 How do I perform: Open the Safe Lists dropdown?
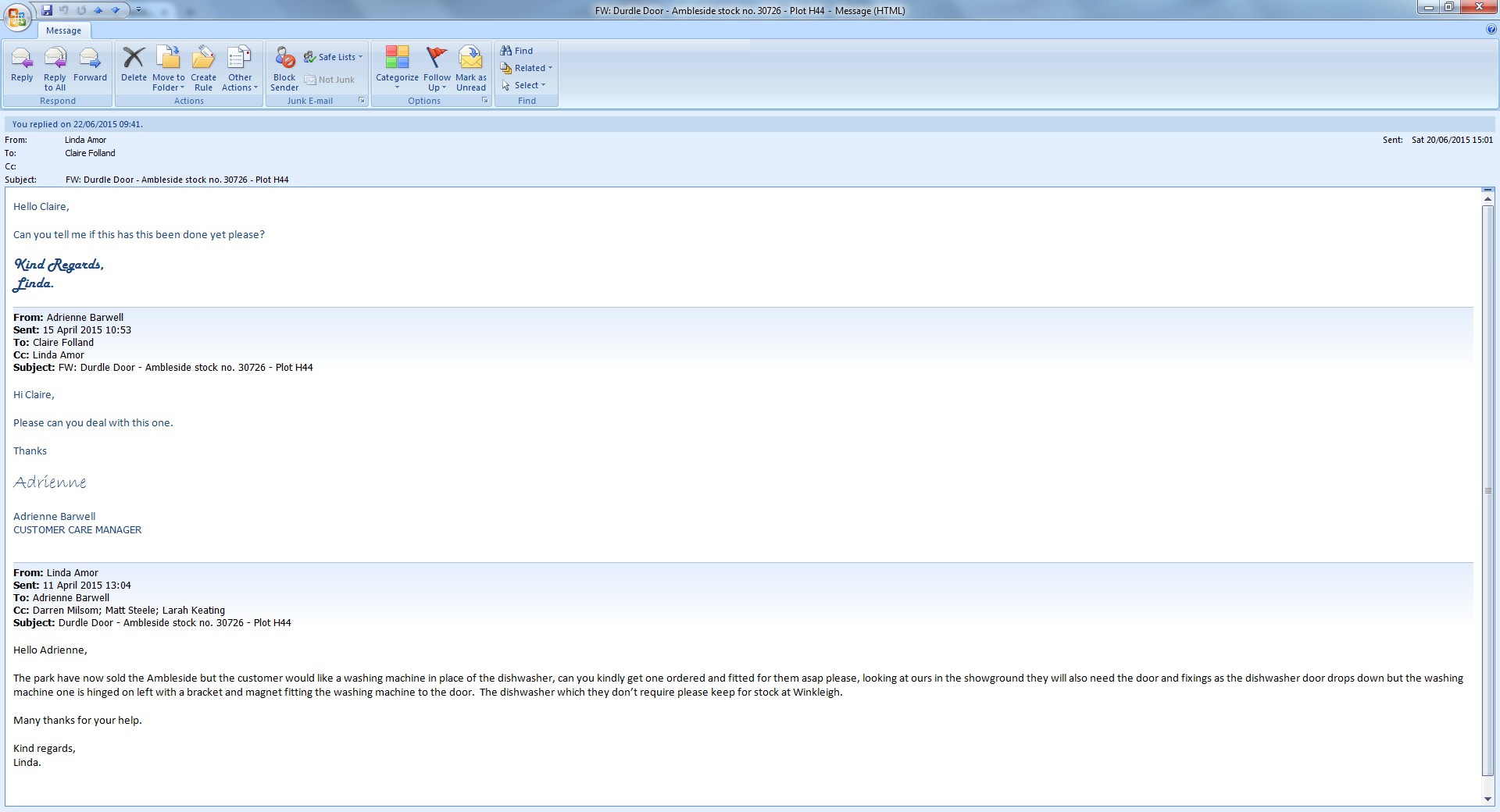pyautogui.click(x=334, y=57)
